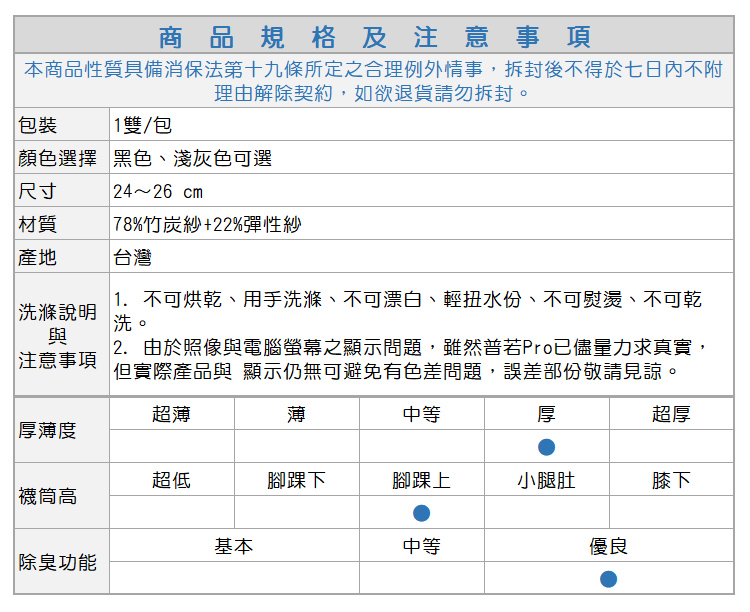Click the blue dot under 腳踝上
Screen dimensions: 750x612
pyautogui.click(x=421, y=513)
